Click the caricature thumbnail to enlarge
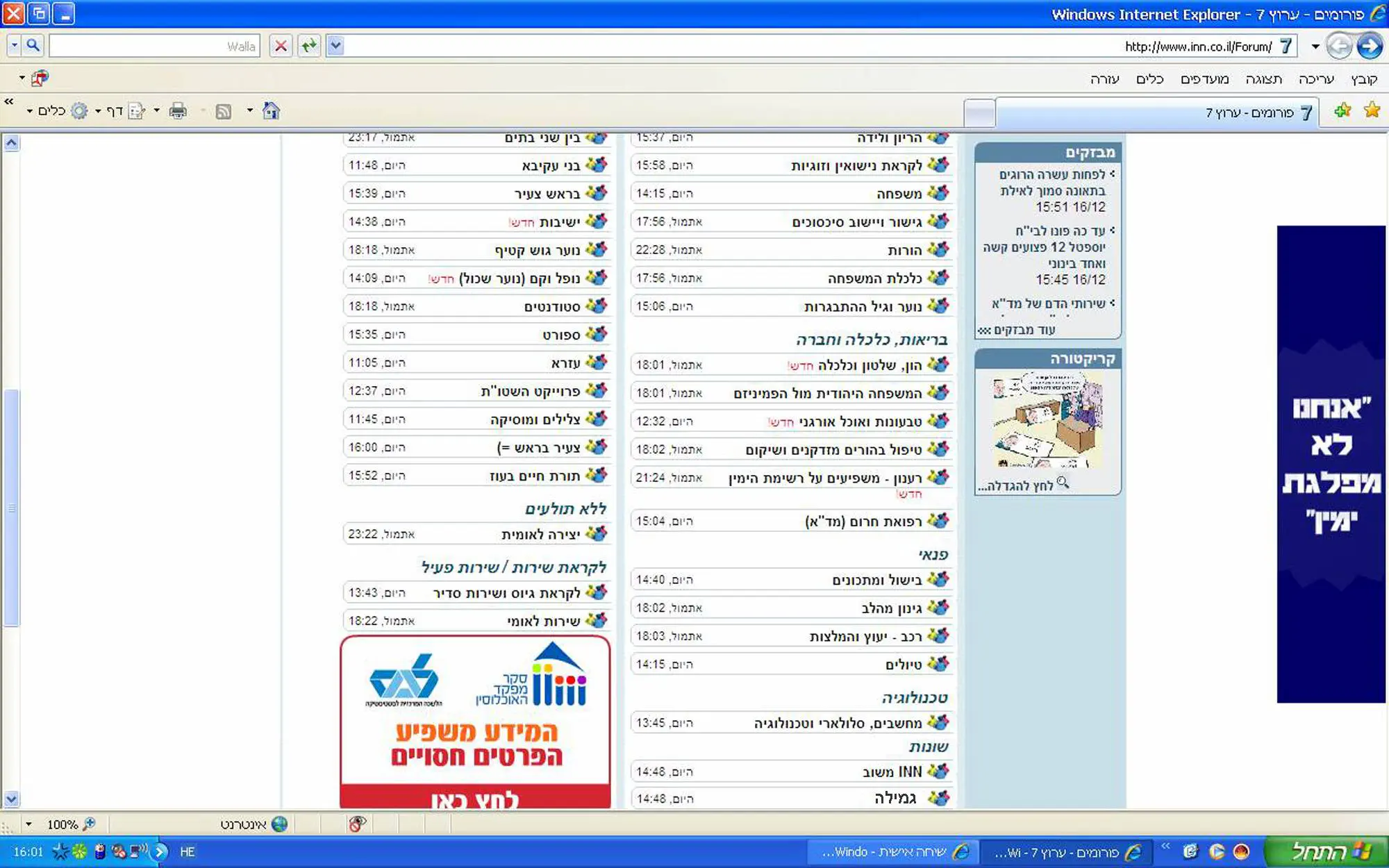 pyautogui.click(x=1047, y=420)
